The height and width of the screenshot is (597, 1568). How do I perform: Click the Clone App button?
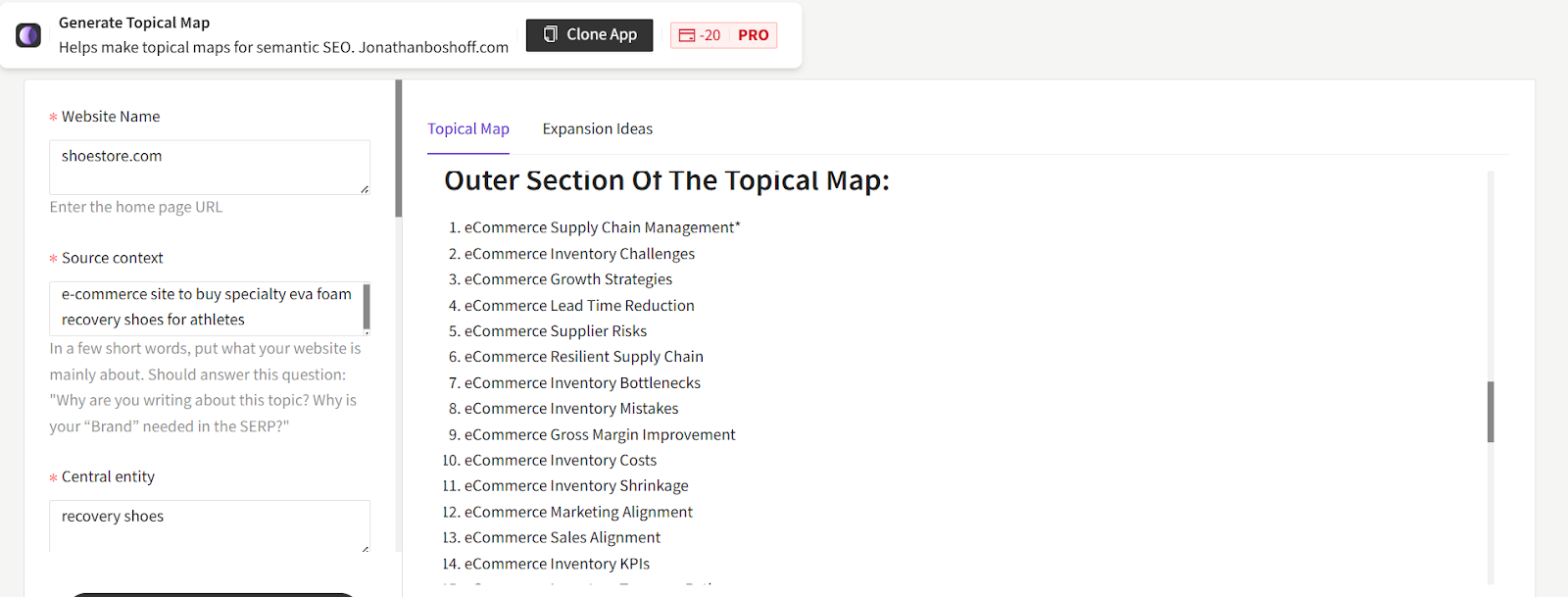point(588,34)
